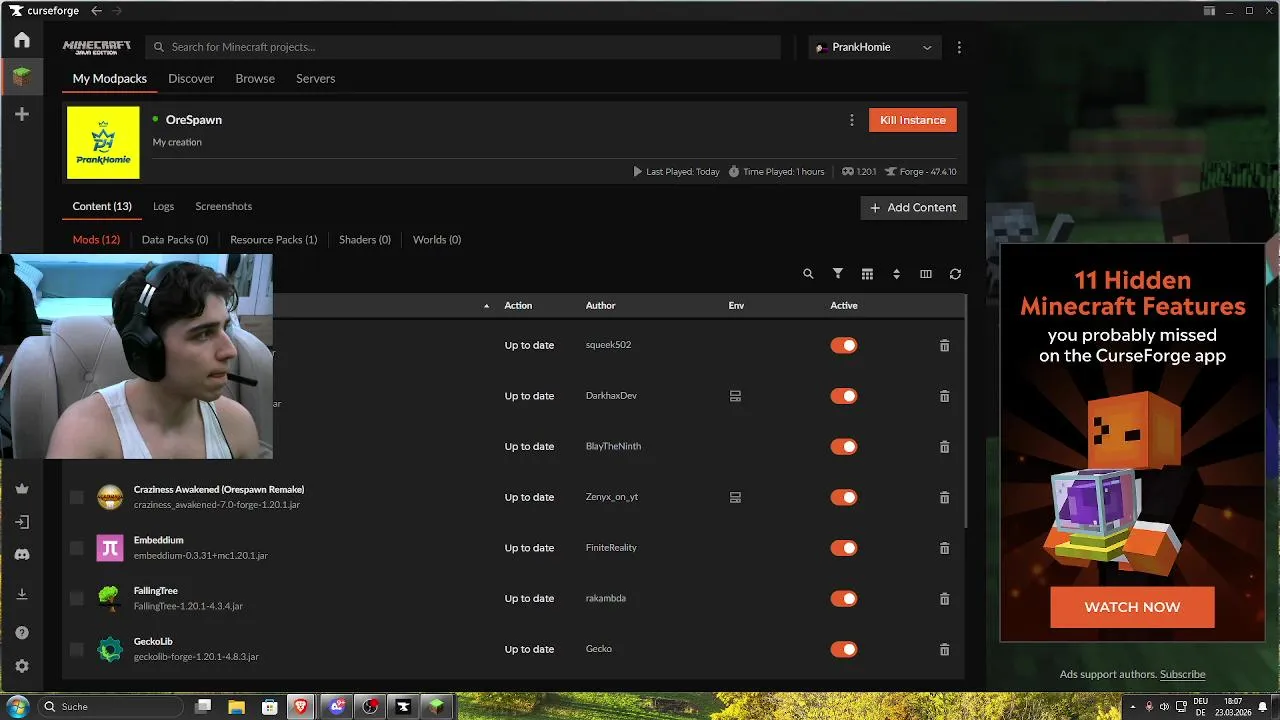Open the help question mark icon
The height and width of the screenshot is (720, 1280).
coord(22,633)
